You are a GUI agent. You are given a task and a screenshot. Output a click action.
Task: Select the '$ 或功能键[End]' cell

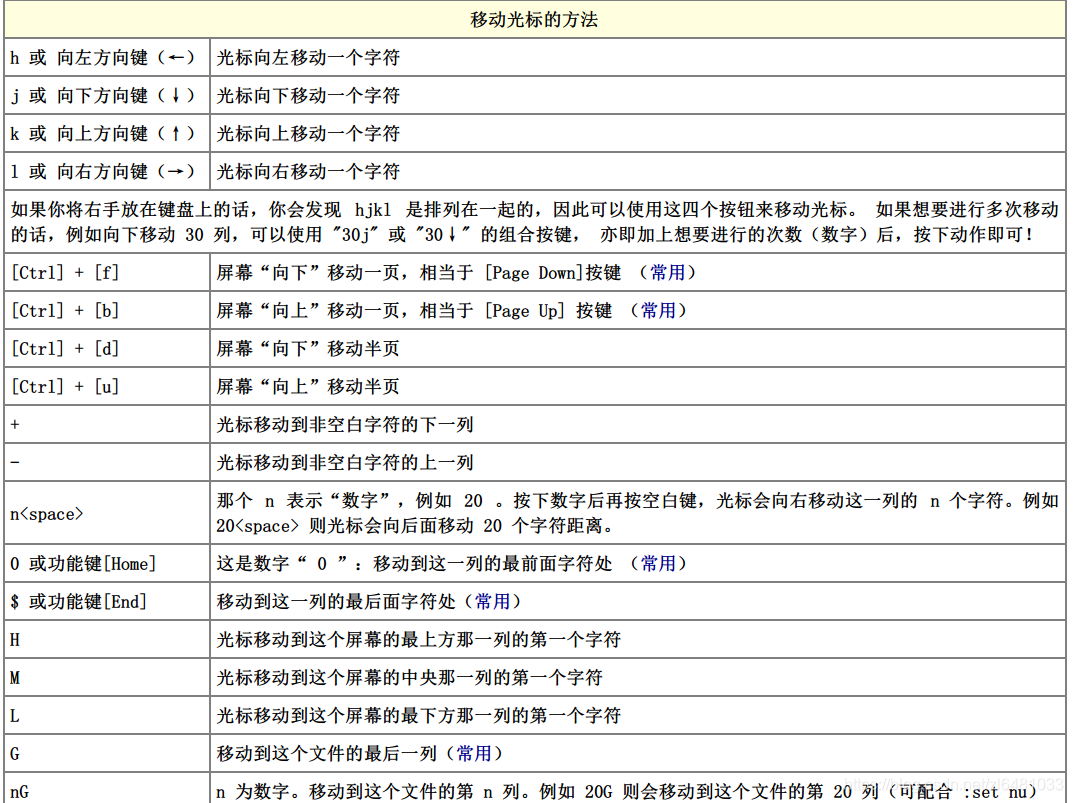coord(107,602)
